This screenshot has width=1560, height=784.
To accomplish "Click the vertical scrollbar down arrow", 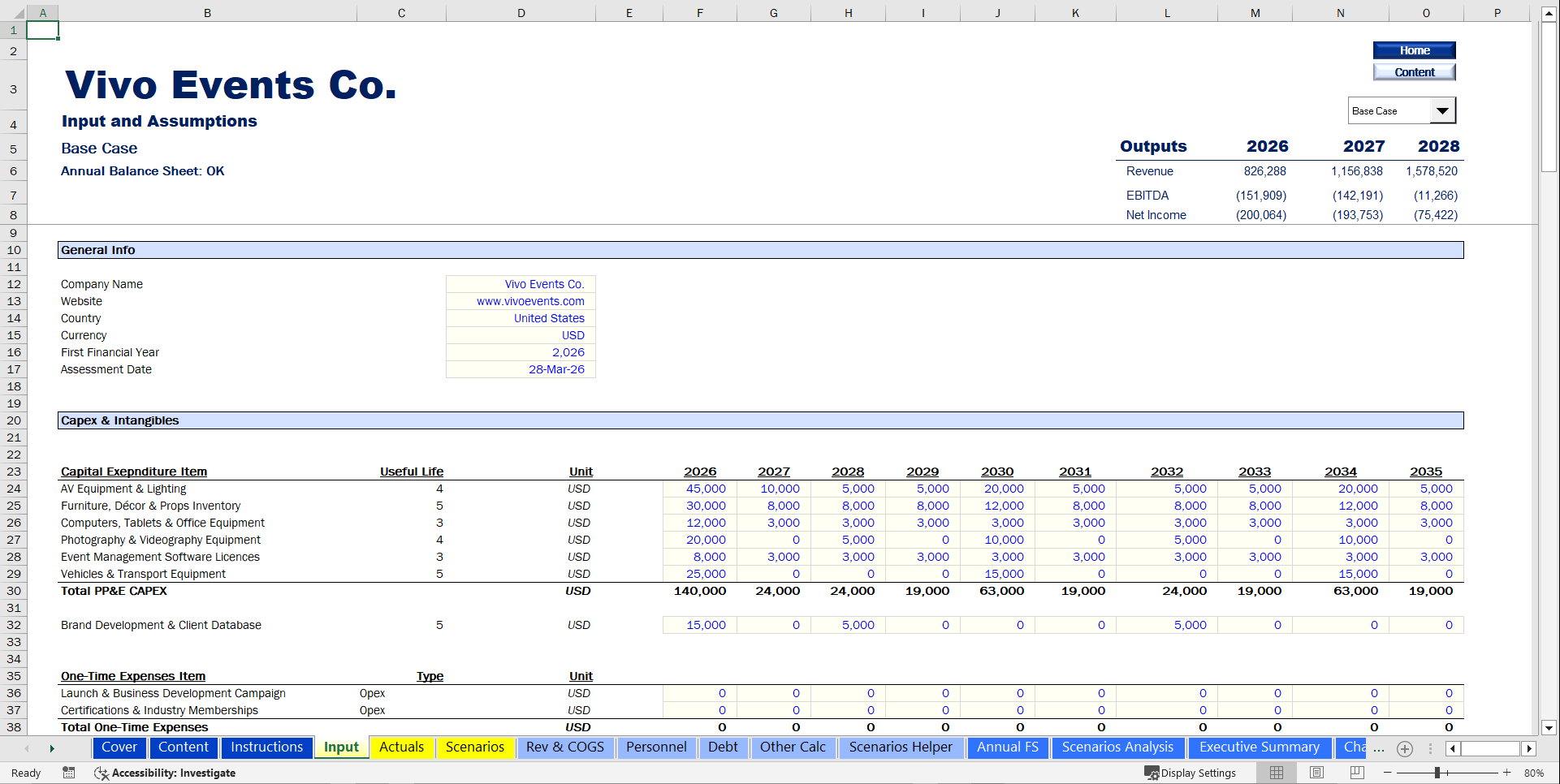I will (1549, 729).
